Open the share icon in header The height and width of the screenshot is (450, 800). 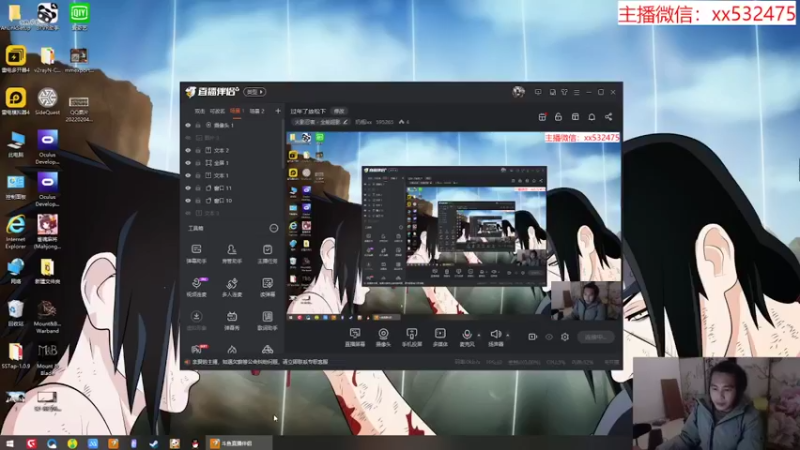(609, 117)
